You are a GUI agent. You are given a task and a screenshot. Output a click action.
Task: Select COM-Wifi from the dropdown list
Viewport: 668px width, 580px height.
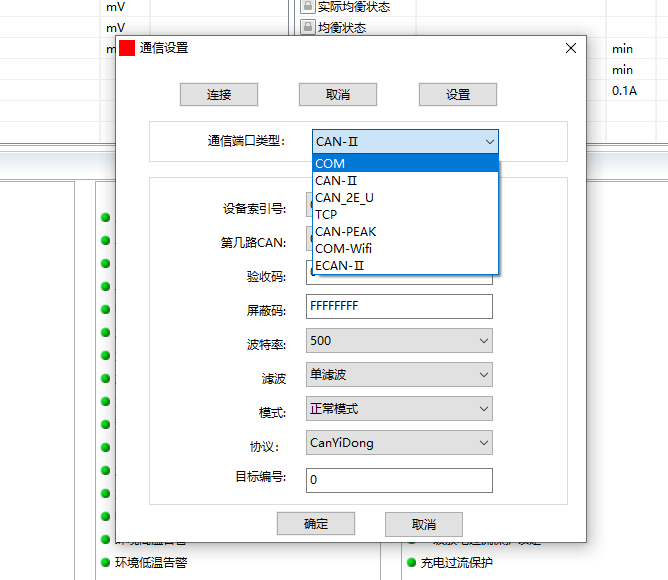click(404, 249)
